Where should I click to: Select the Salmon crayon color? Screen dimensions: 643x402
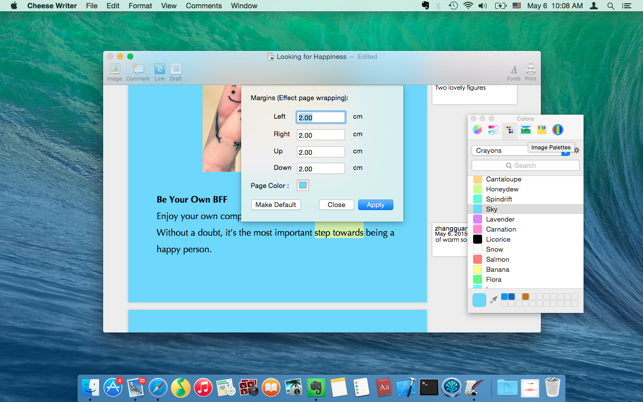click(x=525, y=259)
